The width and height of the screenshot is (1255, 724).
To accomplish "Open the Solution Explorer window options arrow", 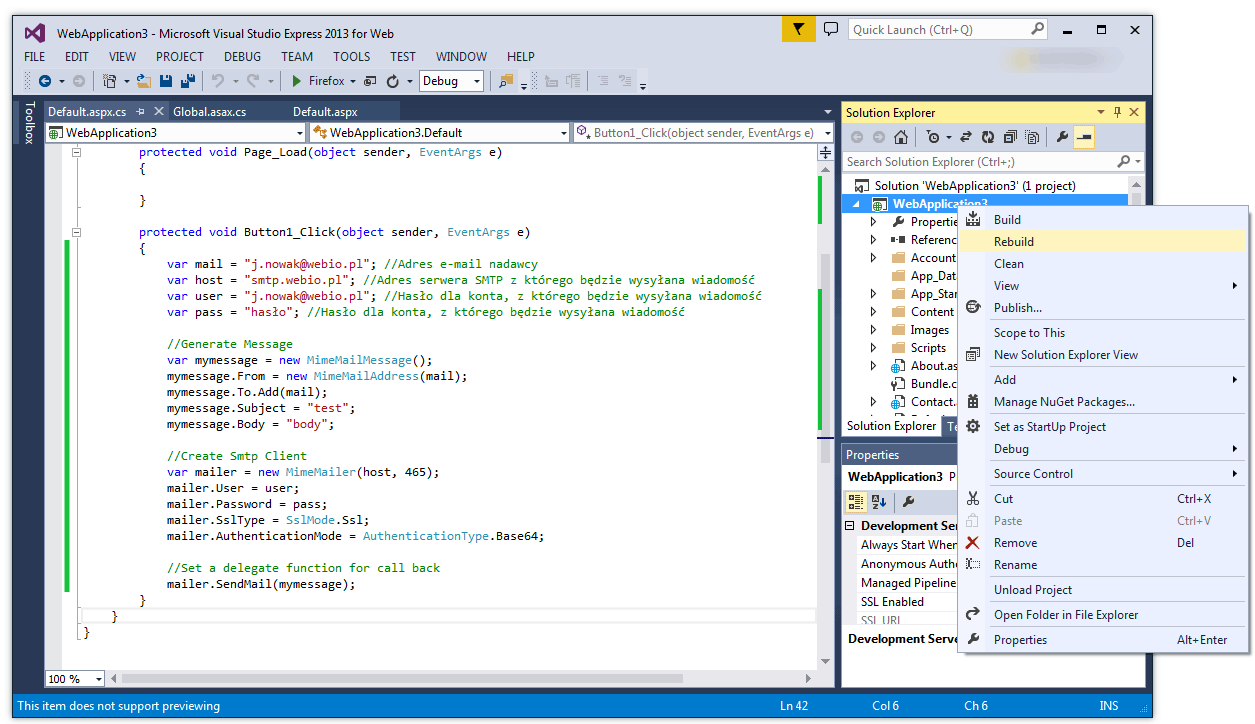I will click(x=1101, y=112).
